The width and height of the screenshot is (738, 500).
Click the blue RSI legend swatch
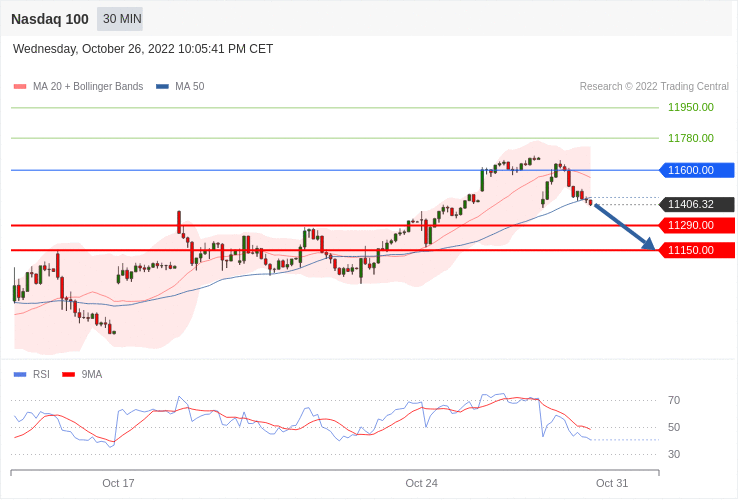point(20,375)
